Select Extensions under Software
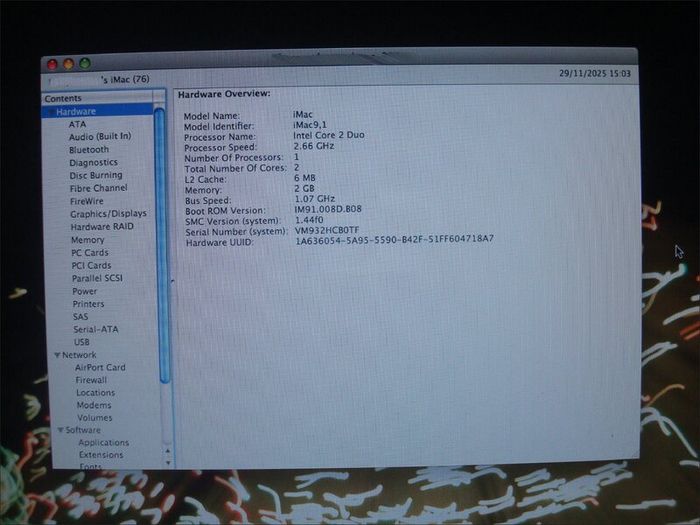700x525 pixels. [101, 454]
